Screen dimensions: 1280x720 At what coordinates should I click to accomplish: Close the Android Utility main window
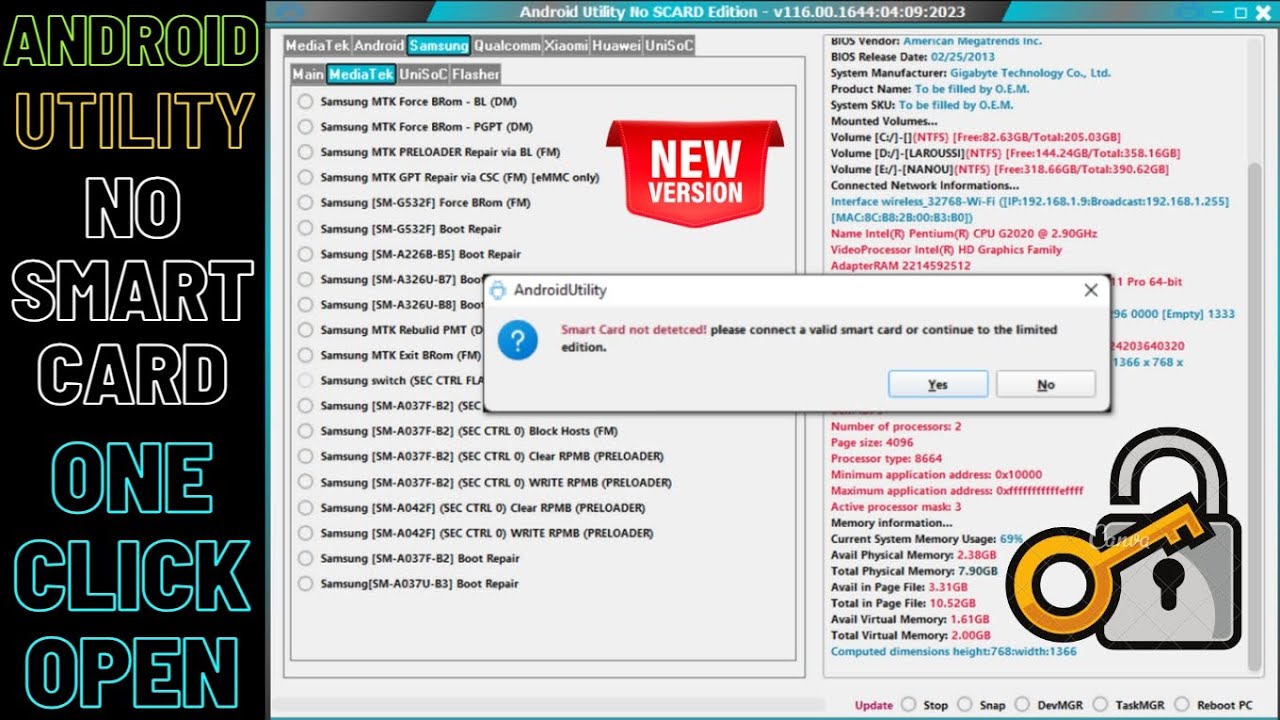tap(1263, 12)
